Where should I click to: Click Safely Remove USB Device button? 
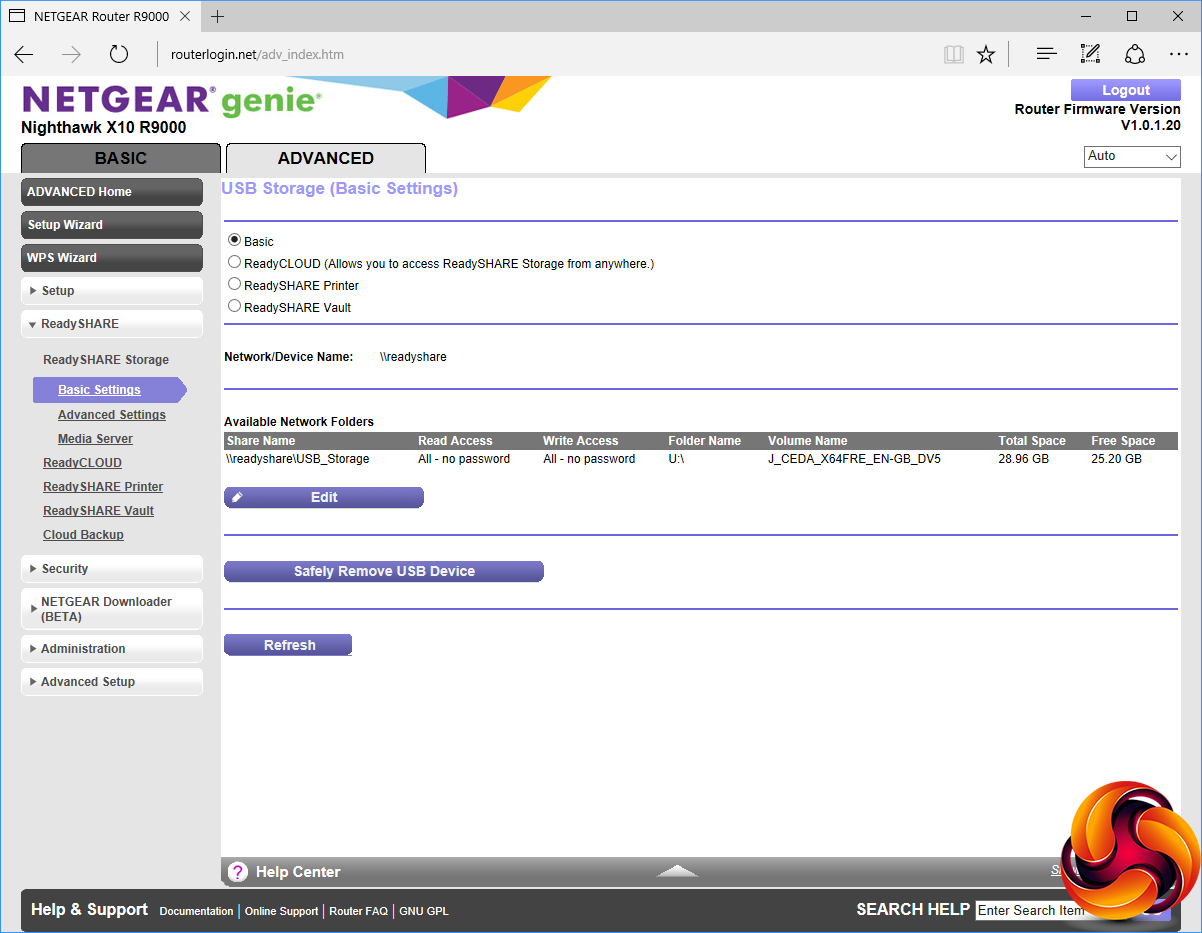[x=384, y=571]
